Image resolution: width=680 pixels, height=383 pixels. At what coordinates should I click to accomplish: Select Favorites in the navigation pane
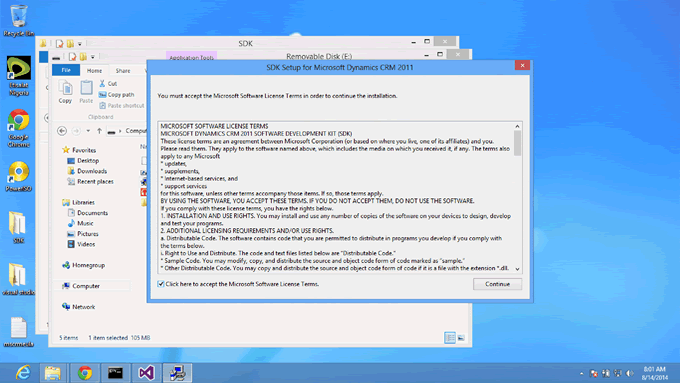[79, 150]
